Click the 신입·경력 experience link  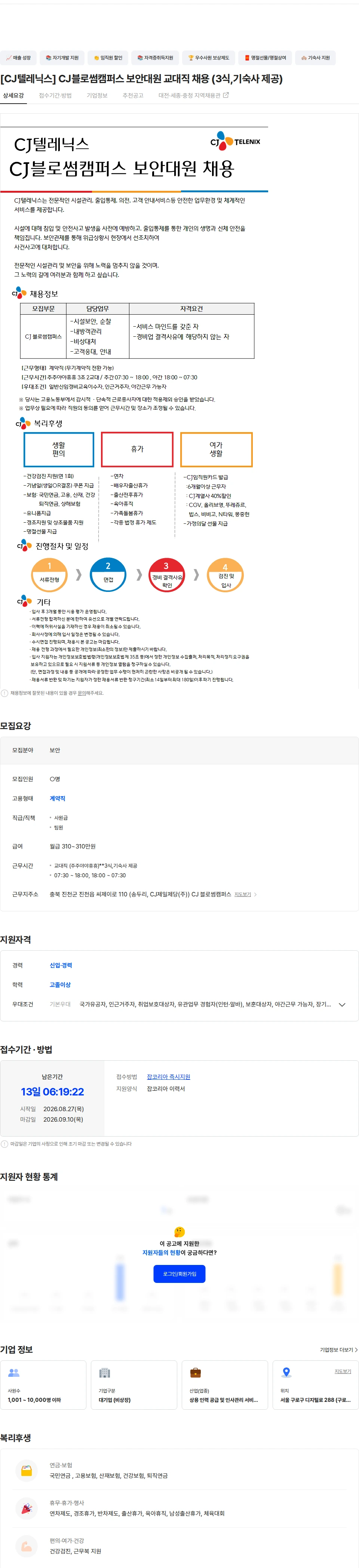coord(61,965)
